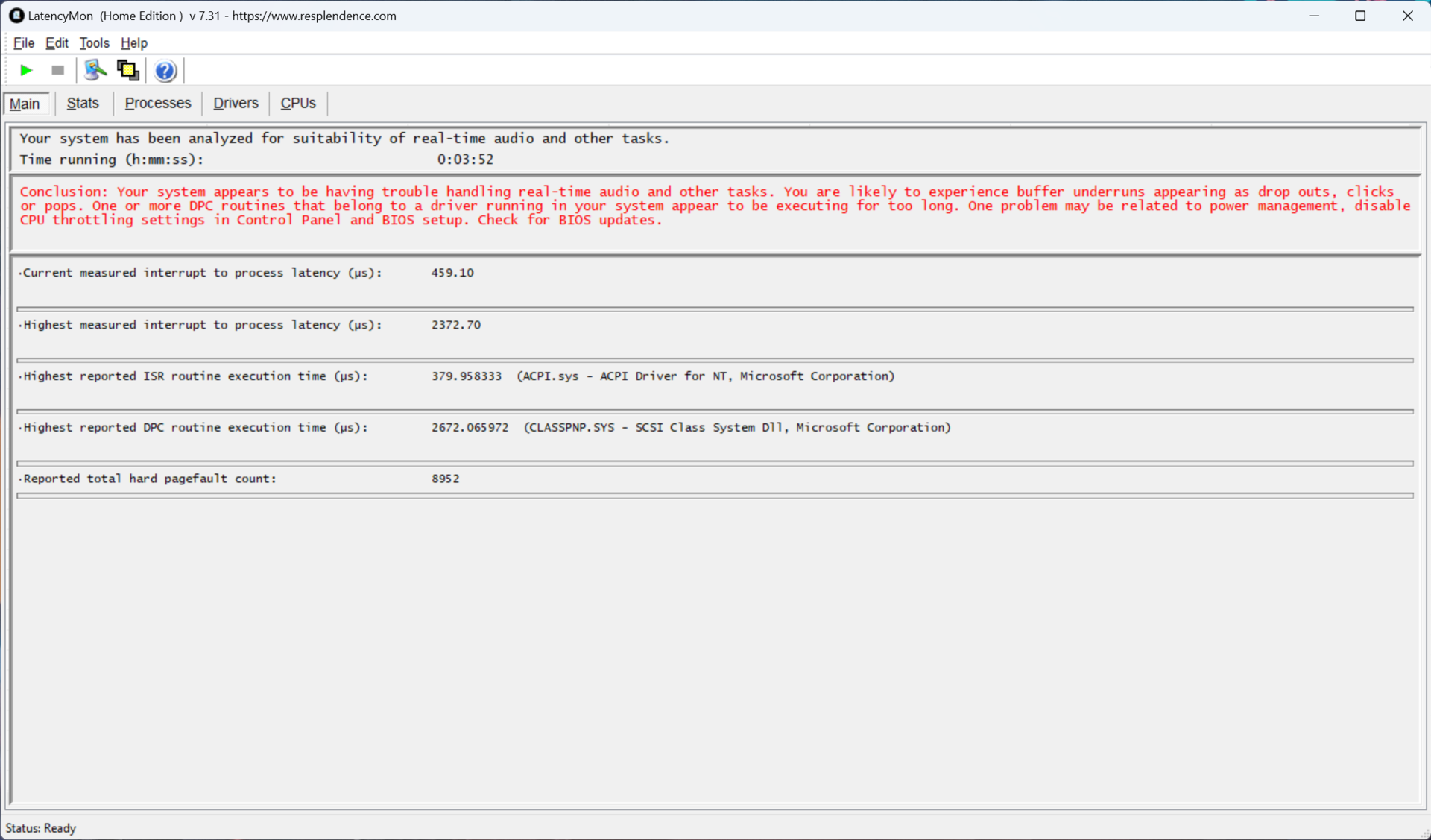Open the Help menu
This screenshot has width=1431, height=840.
[x=134, y=43]
